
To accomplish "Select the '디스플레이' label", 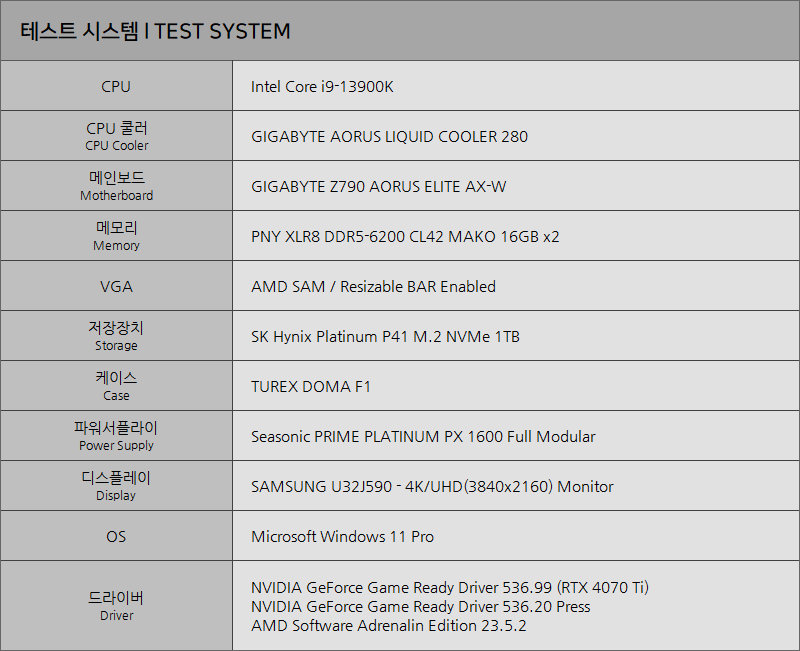I will [x=116, y=478].
